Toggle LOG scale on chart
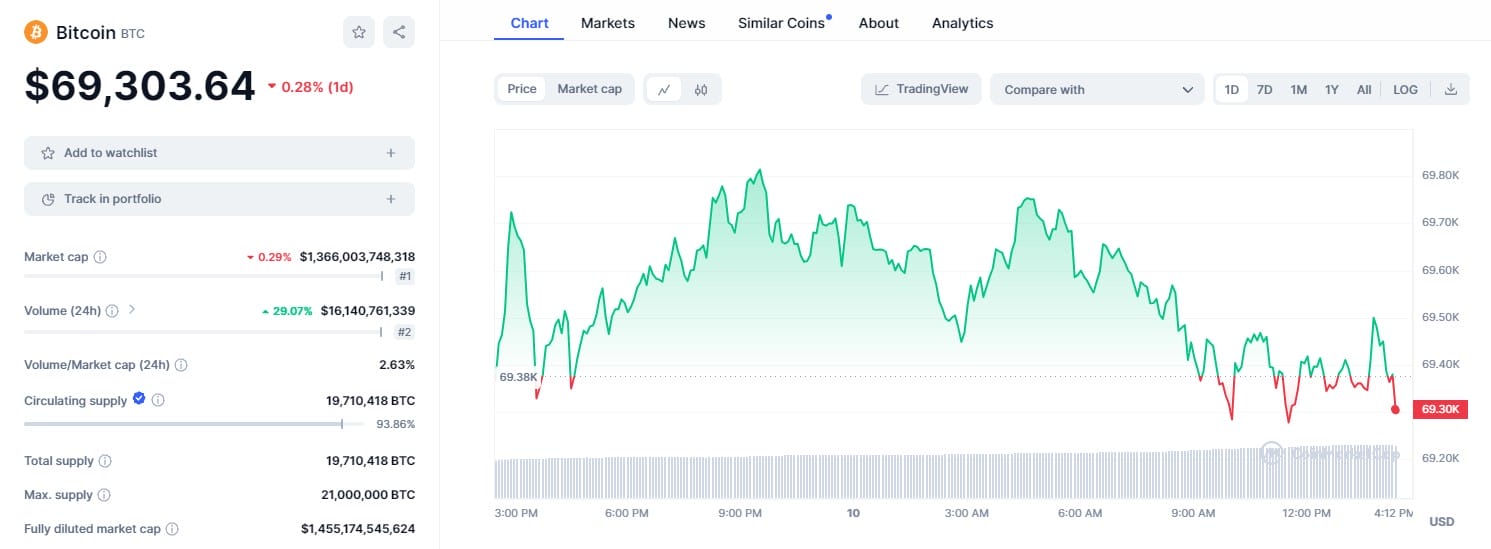The image size is (1491, 549). pyautogui.click(x=1405, y=89)
